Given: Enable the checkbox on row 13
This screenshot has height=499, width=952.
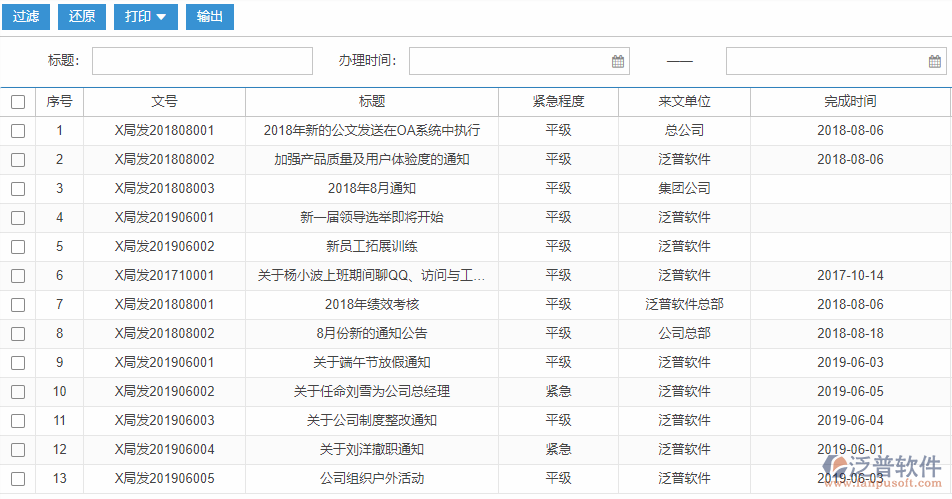Looking at the screenshot, I should [18, 478].
